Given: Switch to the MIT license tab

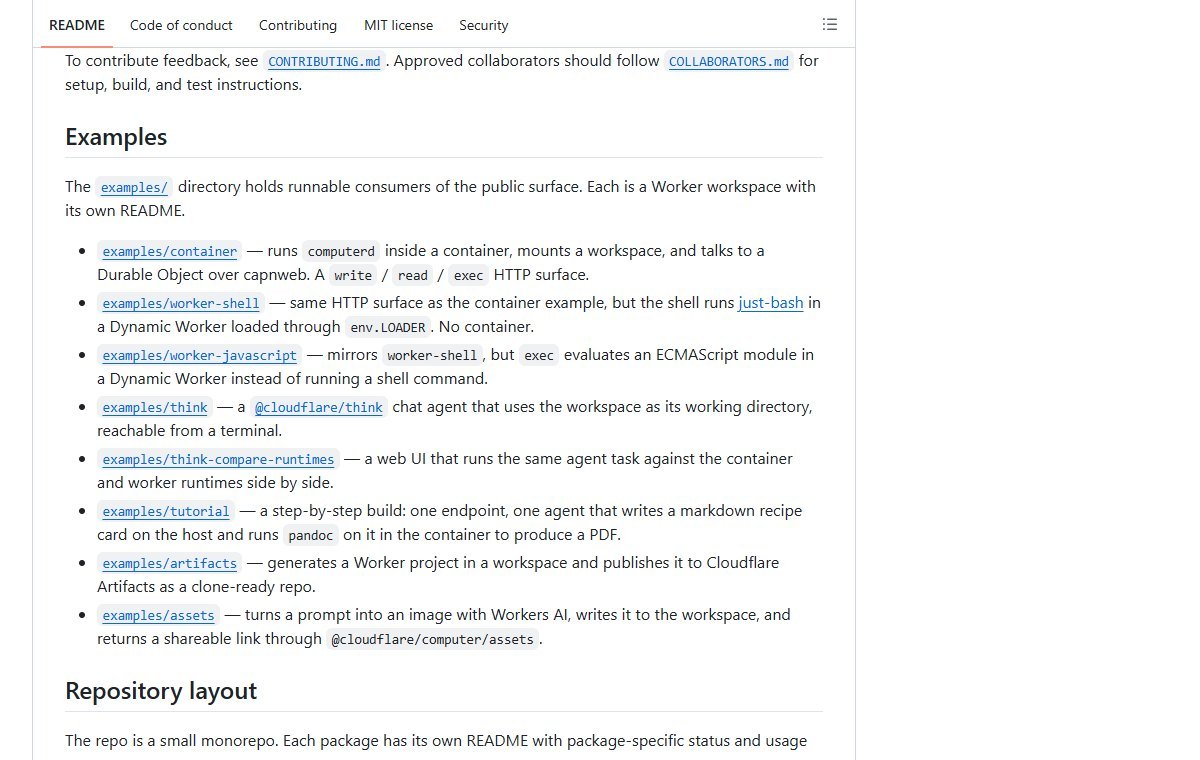Looking at the screenshot, I should pos(398,25).
